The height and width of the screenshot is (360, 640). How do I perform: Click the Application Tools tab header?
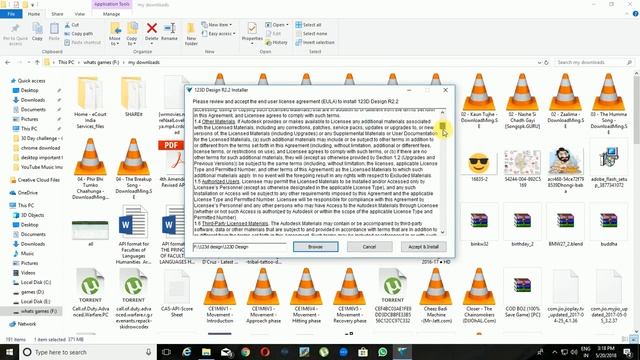coord(111,4)
